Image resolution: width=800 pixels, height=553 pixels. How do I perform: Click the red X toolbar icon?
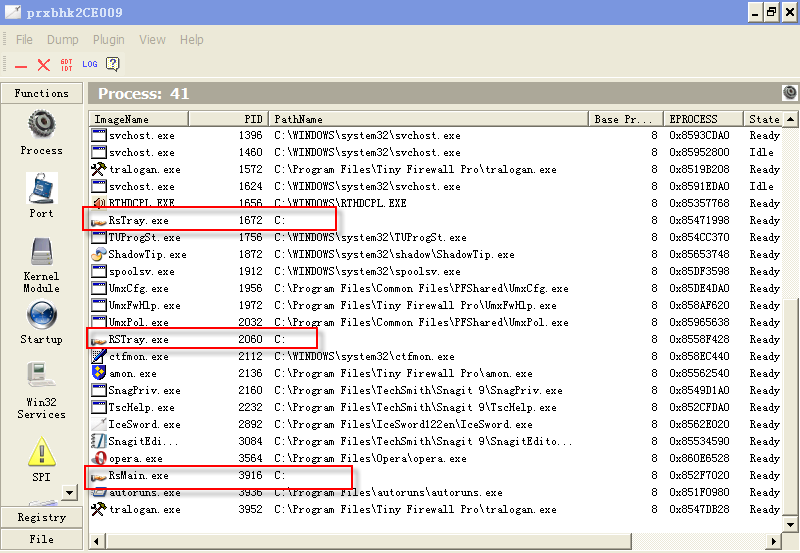pyautogui.click(x=44, y=65)
